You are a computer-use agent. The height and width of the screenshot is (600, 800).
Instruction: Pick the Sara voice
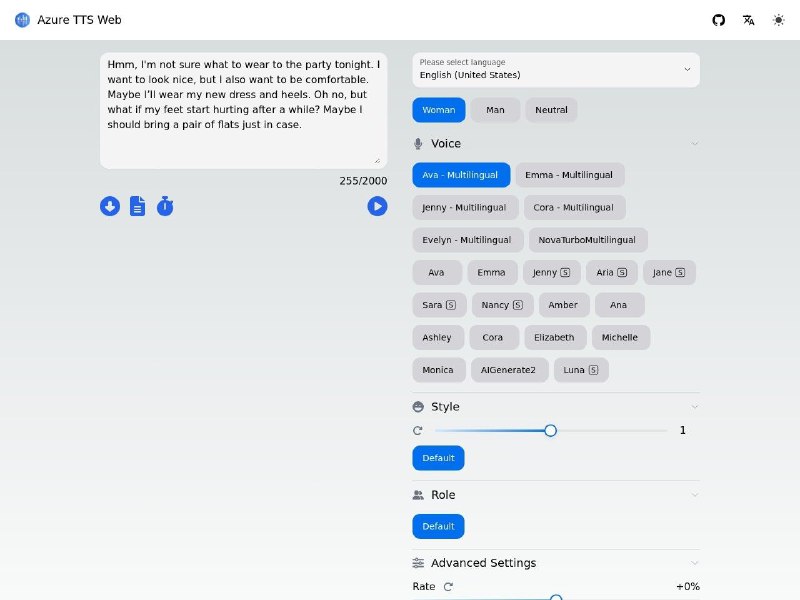[x=439, y=305]
